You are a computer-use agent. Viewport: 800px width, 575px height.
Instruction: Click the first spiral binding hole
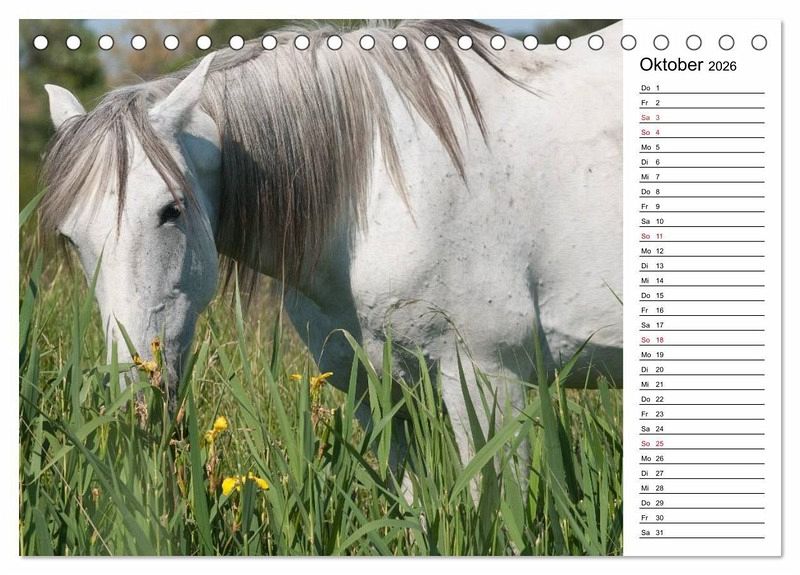(41, 42)
